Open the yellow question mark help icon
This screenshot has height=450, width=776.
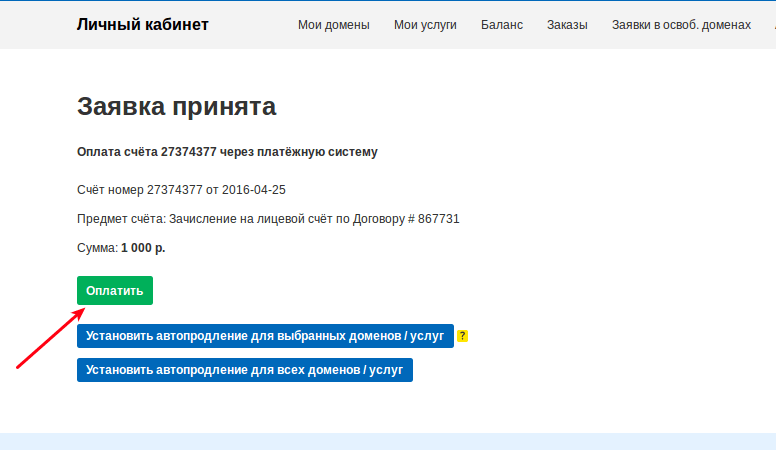click(x=462, y=336)
